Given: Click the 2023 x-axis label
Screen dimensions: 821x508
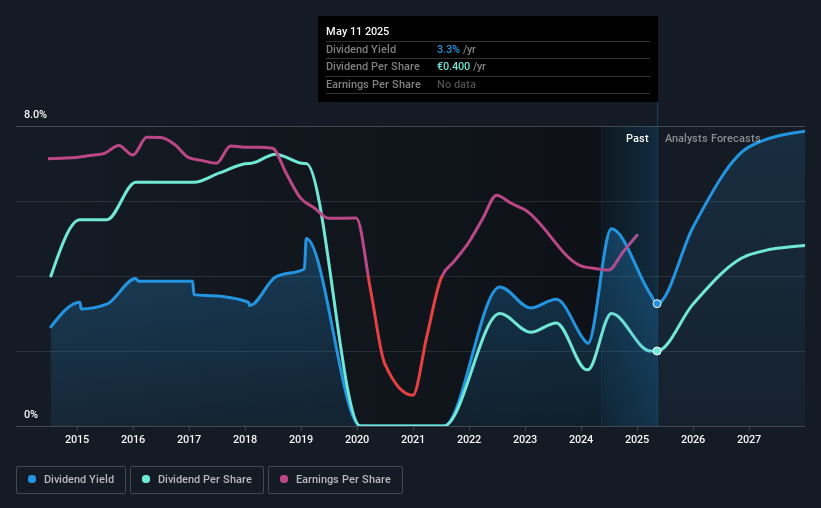Looking at the screenshot, I should [x=525, y=439].
